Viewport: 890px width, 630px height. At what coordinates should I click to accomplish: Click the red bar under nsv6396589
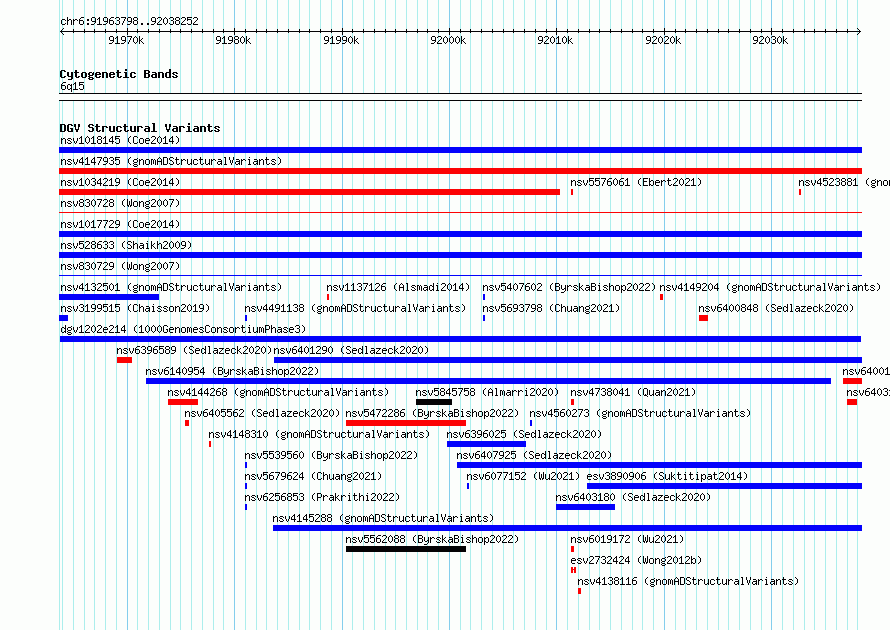(x=124, y=360)
